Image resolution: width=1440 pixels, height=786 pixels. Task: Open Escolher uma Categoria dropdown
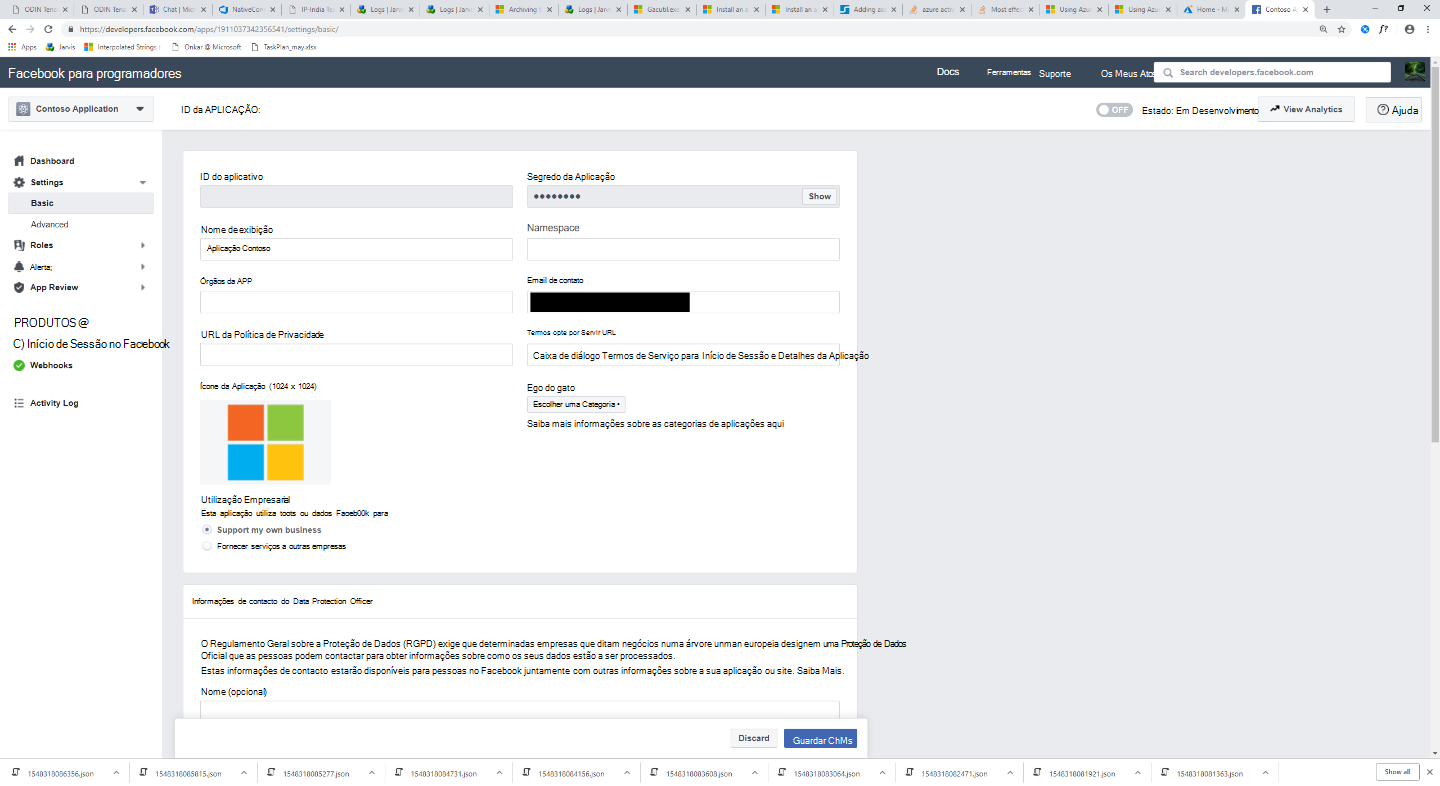[576, 404]
